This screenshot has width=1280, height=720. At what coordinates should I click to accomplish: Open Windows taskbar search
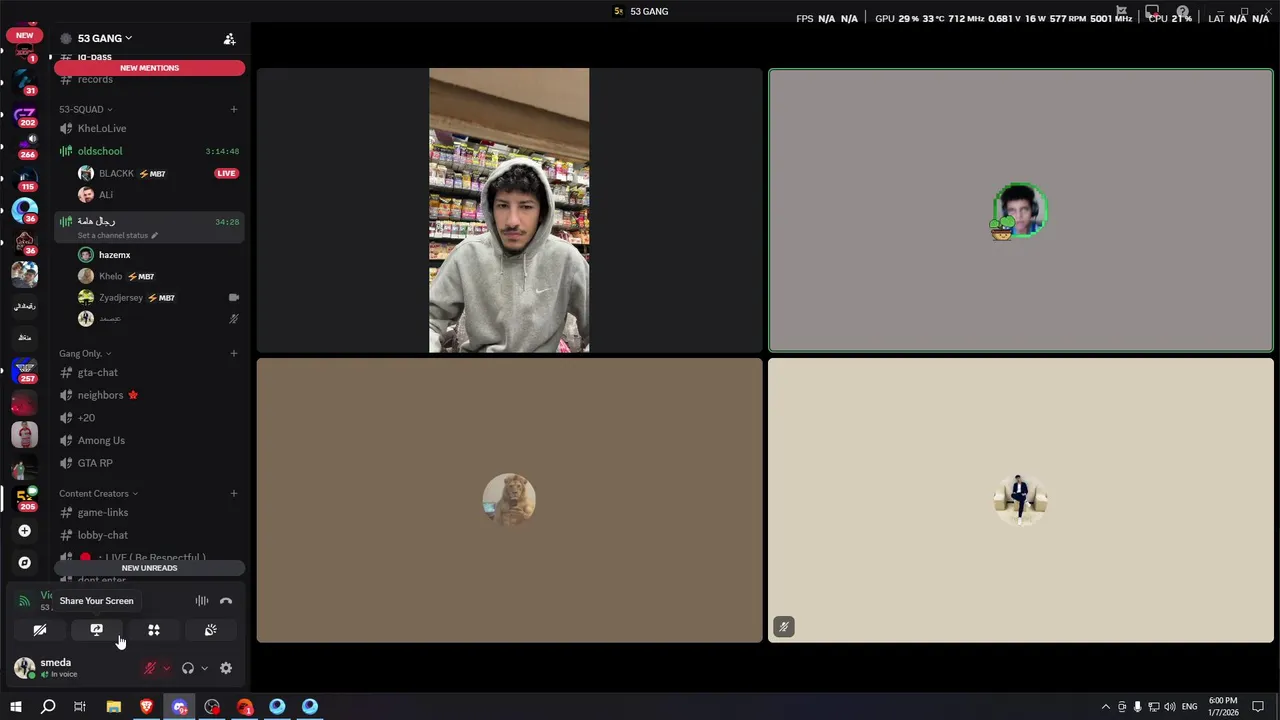pos(48,707)
